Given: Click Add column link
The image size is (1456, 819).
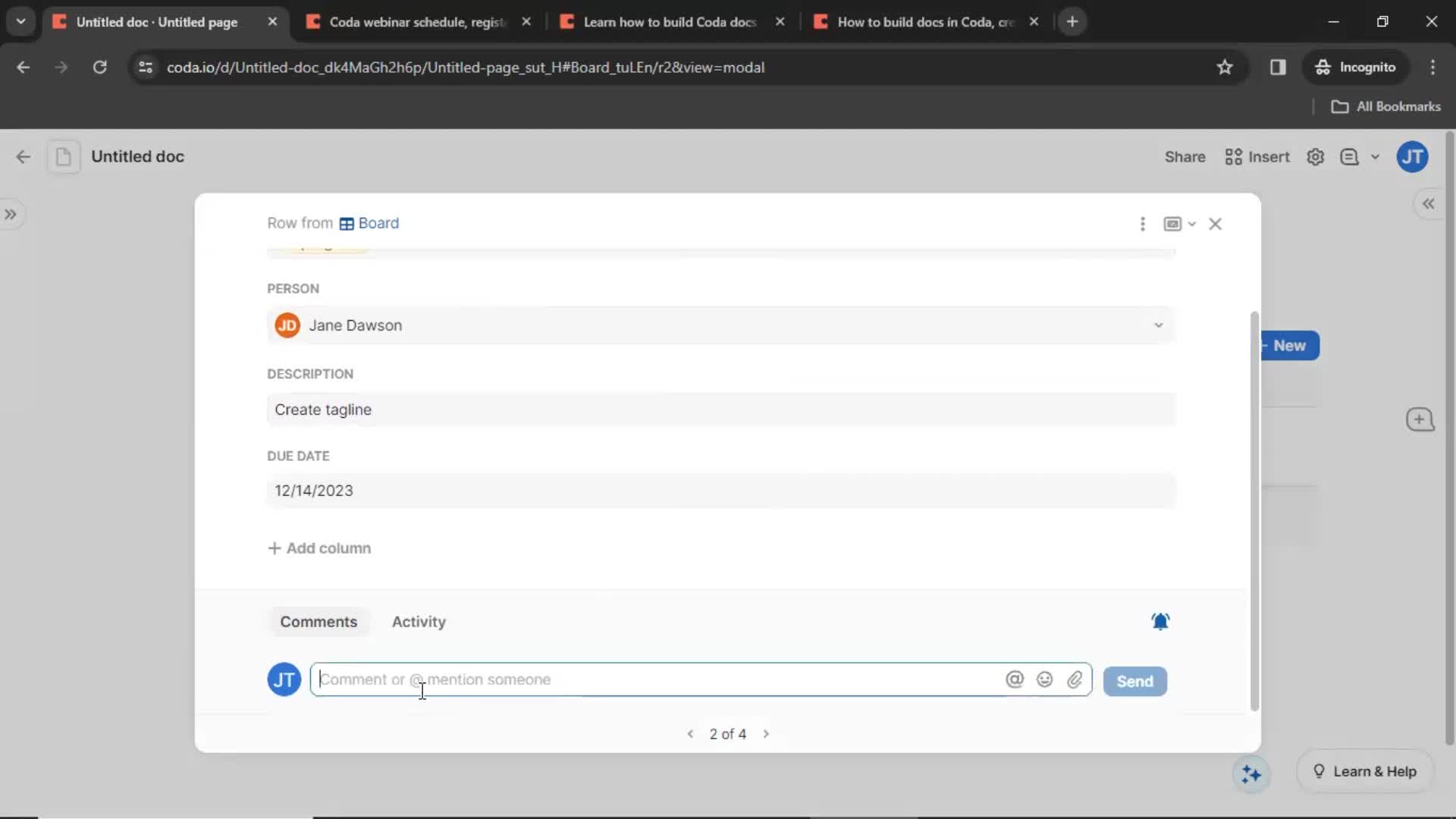Looking at the screenshot, I should (319, 548).
